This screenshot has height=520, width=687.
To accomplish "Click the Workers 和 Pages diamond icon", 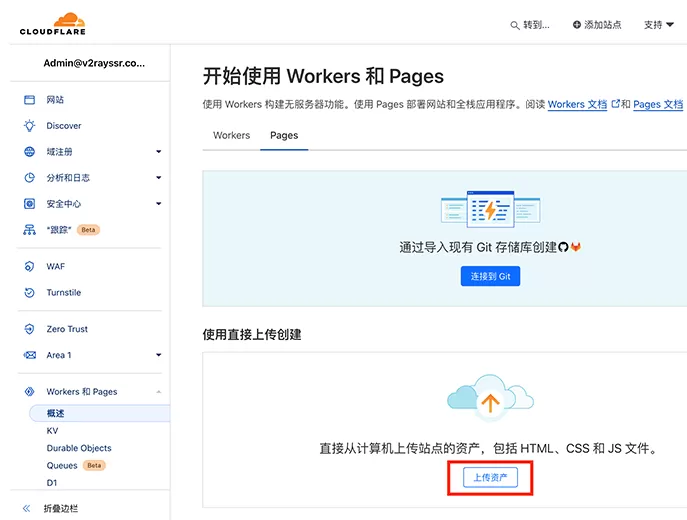I will [x=29, y=392].
